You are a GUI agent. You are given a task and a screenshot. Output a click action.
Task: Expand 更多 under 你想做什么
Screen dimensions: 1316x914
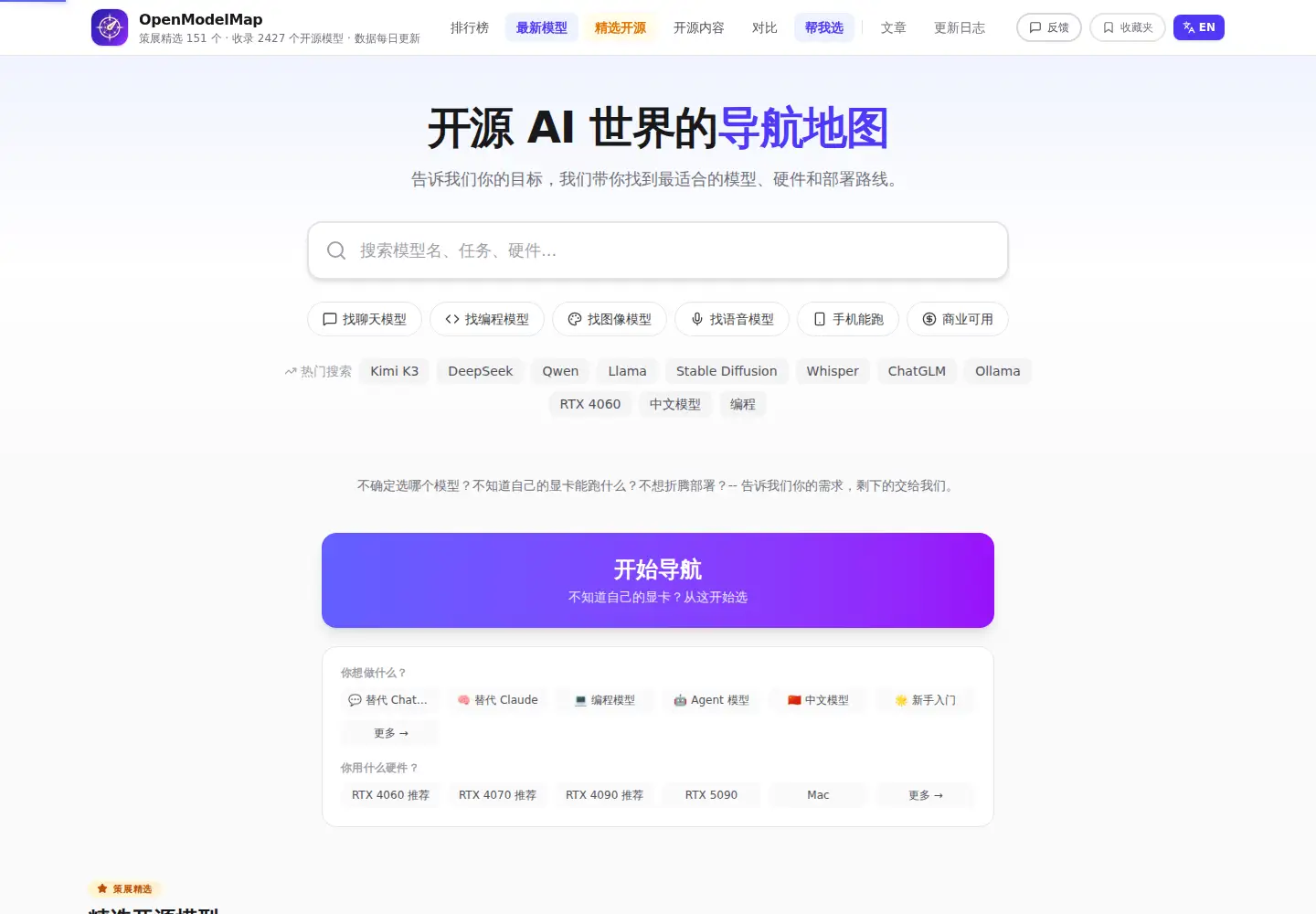tap(390, 733)
